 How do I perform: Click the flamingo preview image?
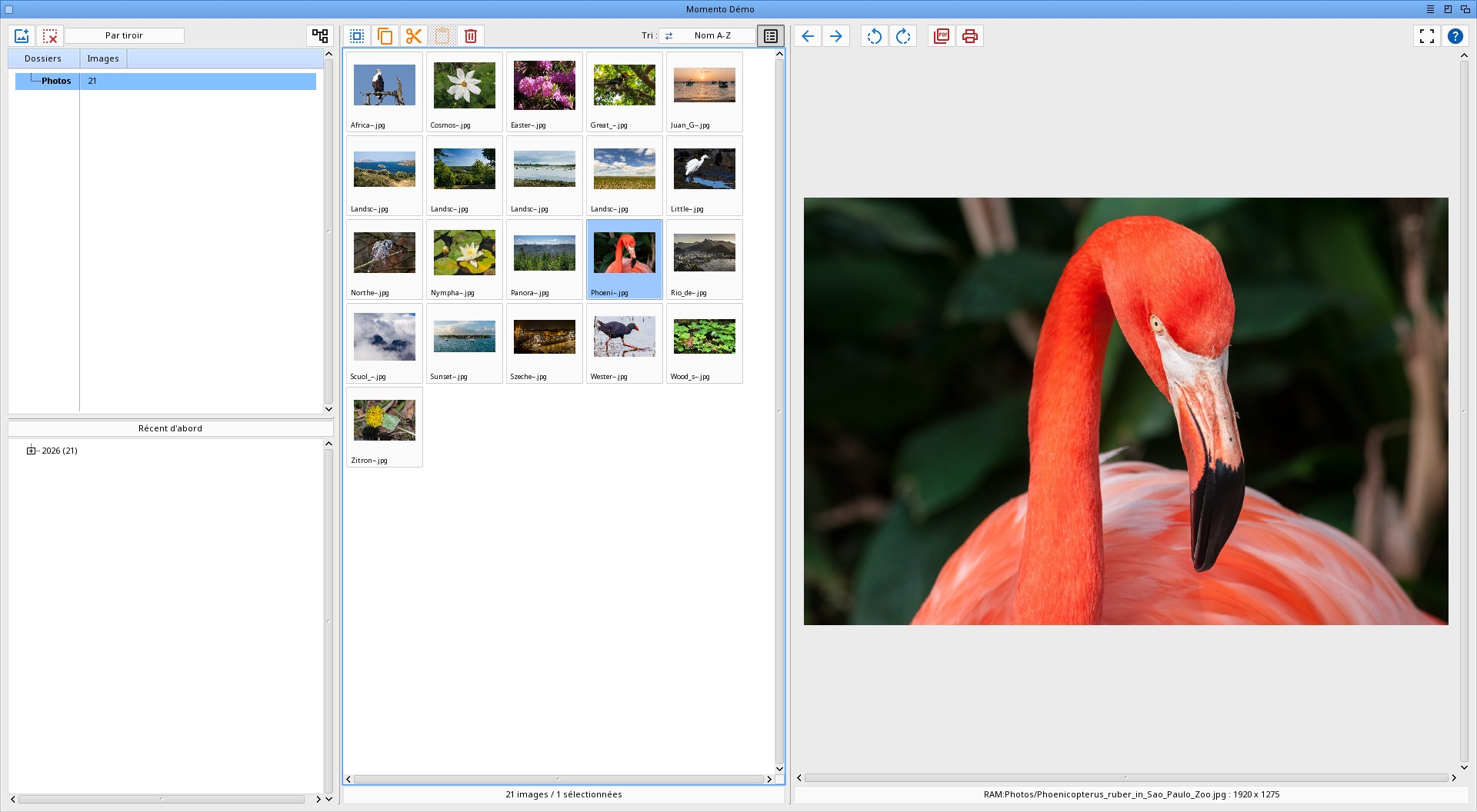pos(1126,411)
